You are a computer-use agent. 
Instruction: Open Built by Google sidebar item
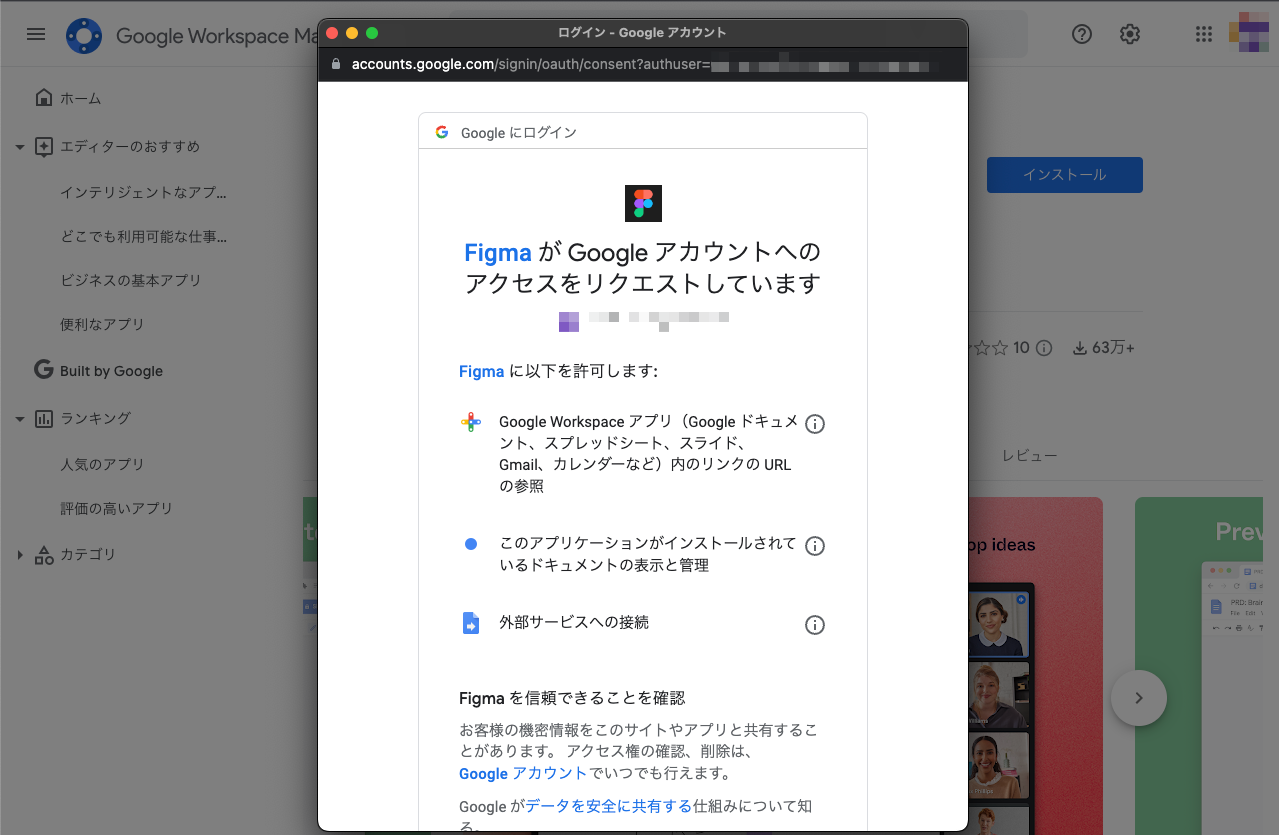111,371
